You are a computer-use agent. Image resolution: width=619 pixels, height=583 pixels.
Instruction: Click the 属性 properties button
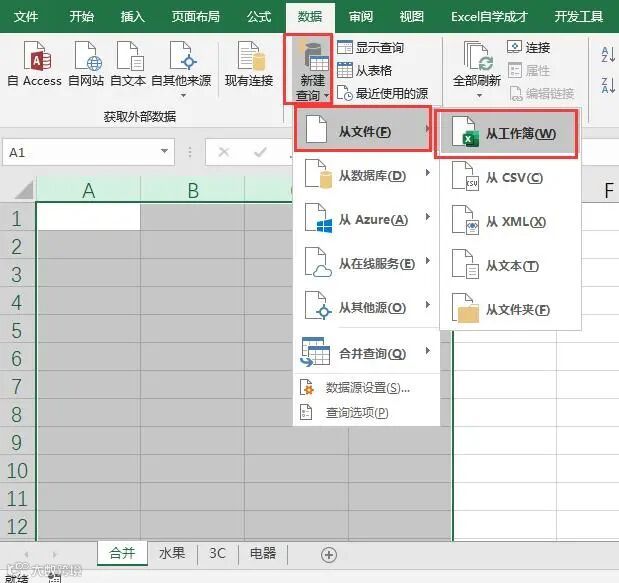pos(528,71)
